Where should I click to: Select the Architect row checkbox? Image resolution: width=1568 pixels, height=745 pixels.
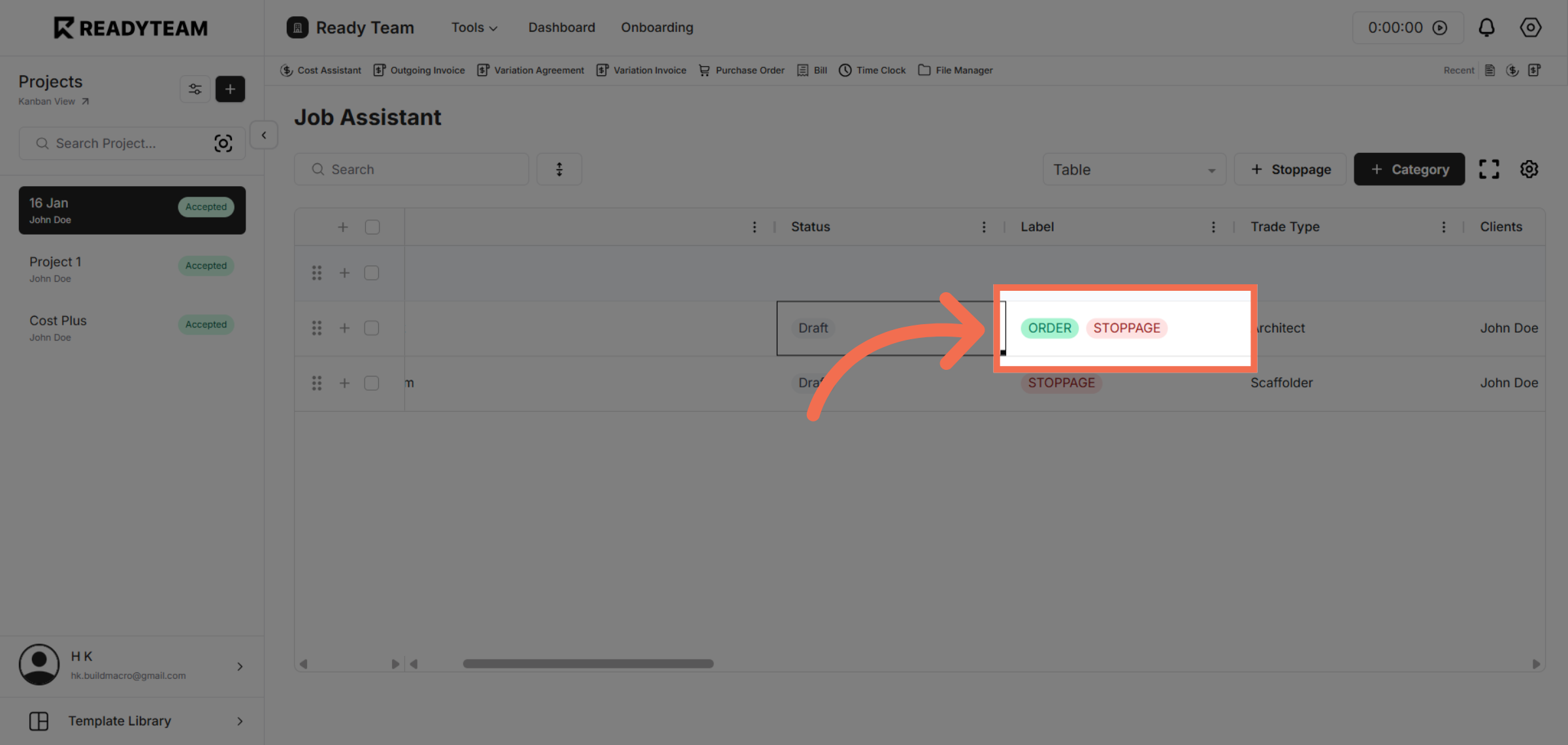pos(372,328)
